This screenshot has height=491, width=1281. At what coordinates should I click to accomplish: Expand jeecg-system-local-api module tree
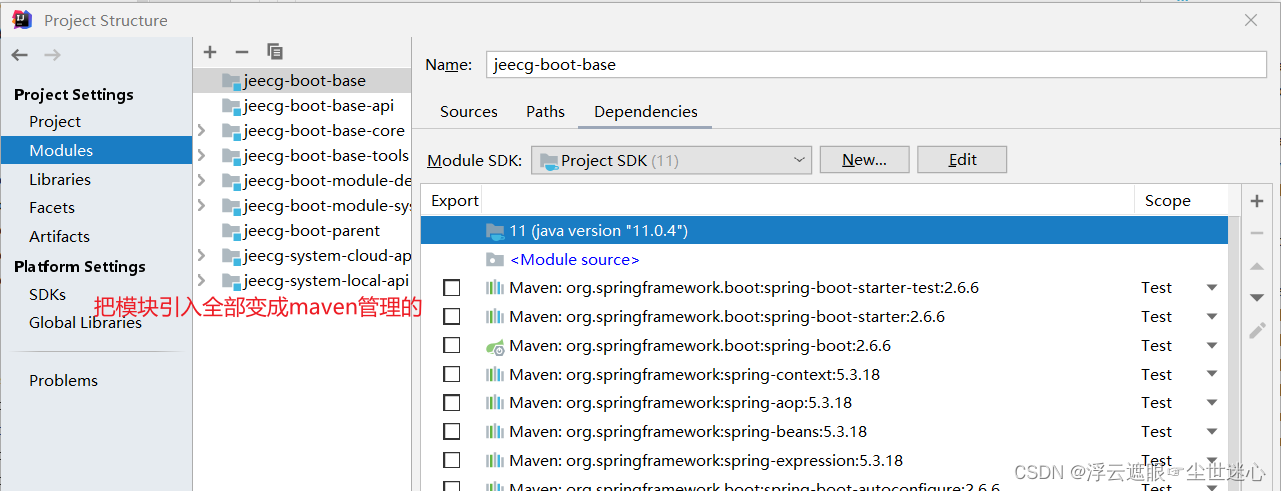pos(202,281)
